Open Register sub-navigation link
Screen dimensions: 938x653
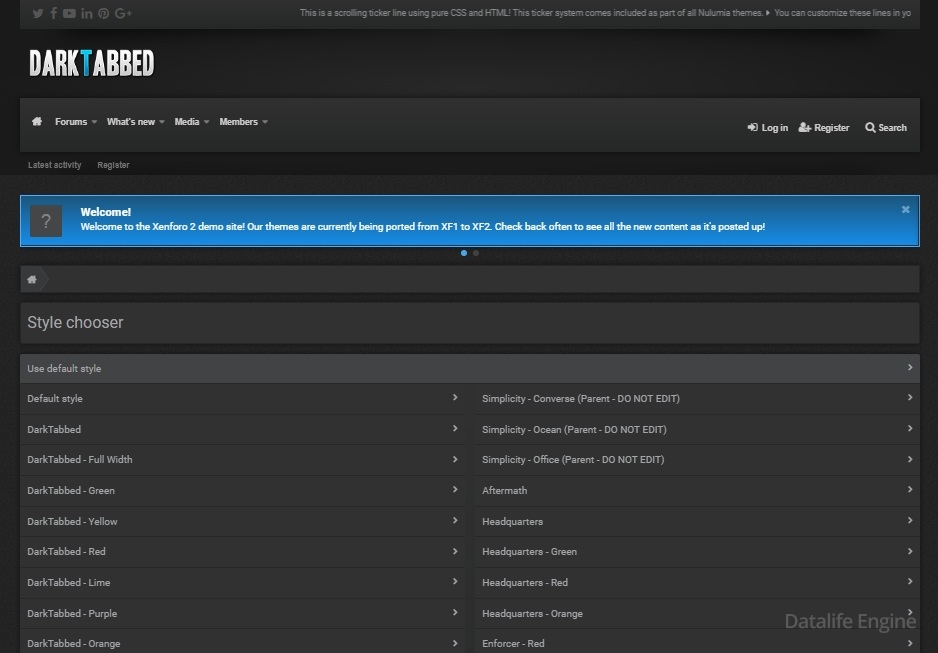(x=113, y=165)
